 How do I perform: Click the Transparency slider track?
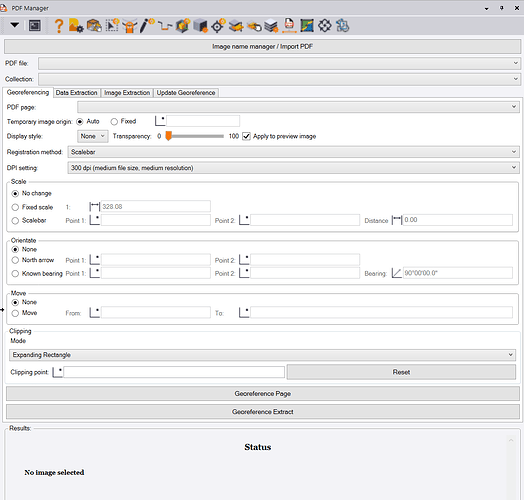pos(196,136)
